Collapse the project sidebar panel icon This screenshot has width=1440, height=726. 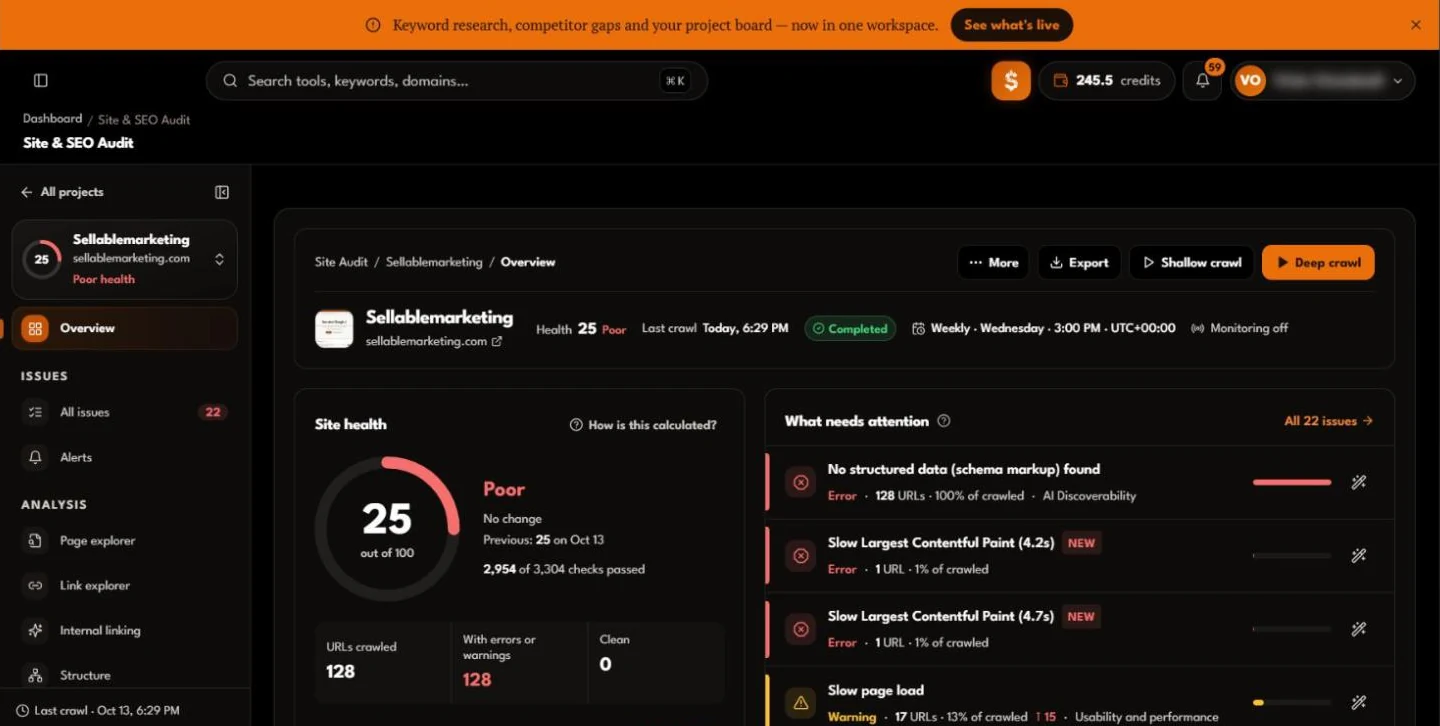tap(222, 192)
